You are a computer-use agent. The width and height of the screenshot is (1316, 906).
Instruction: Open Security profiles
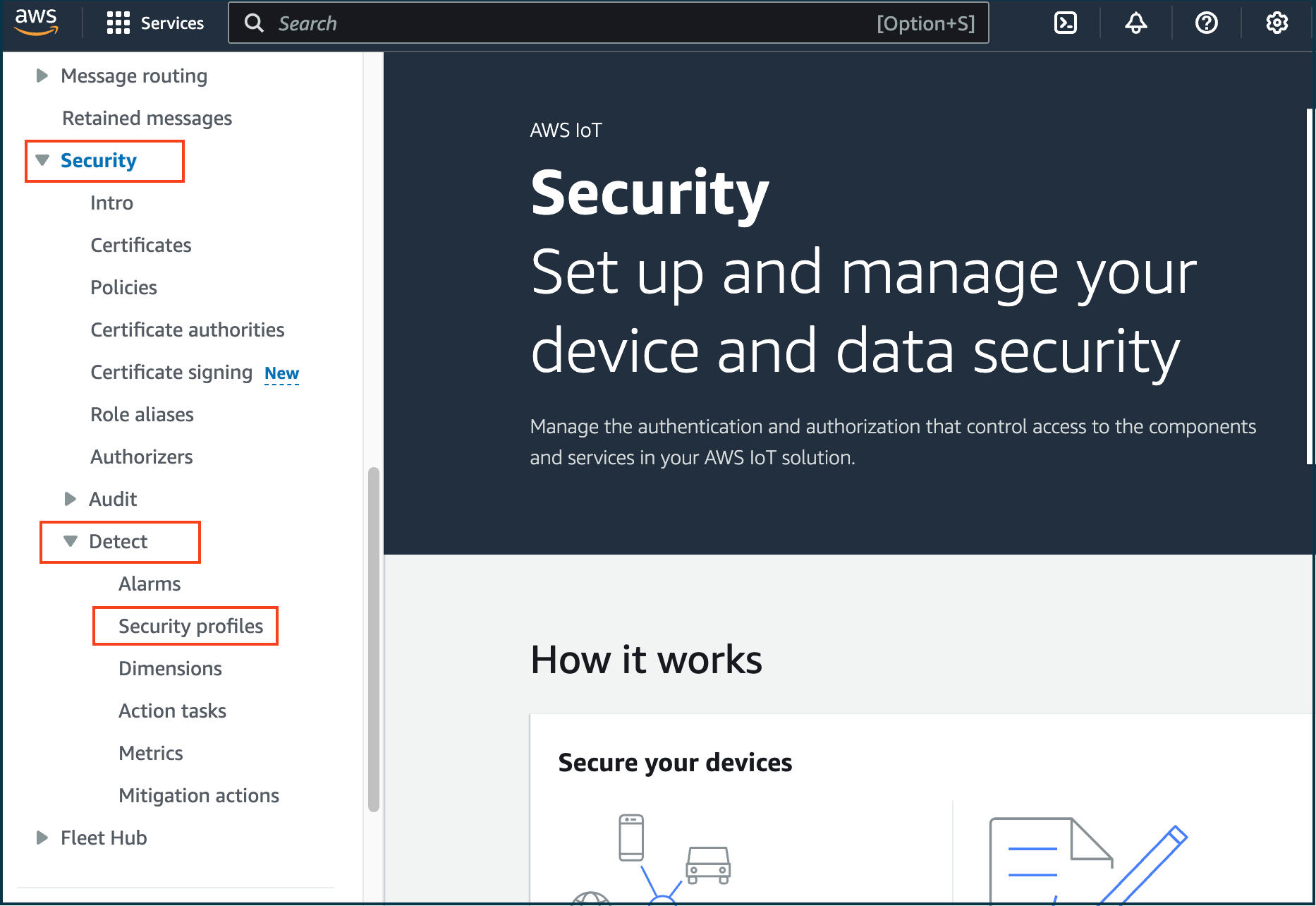click(190, 626)
